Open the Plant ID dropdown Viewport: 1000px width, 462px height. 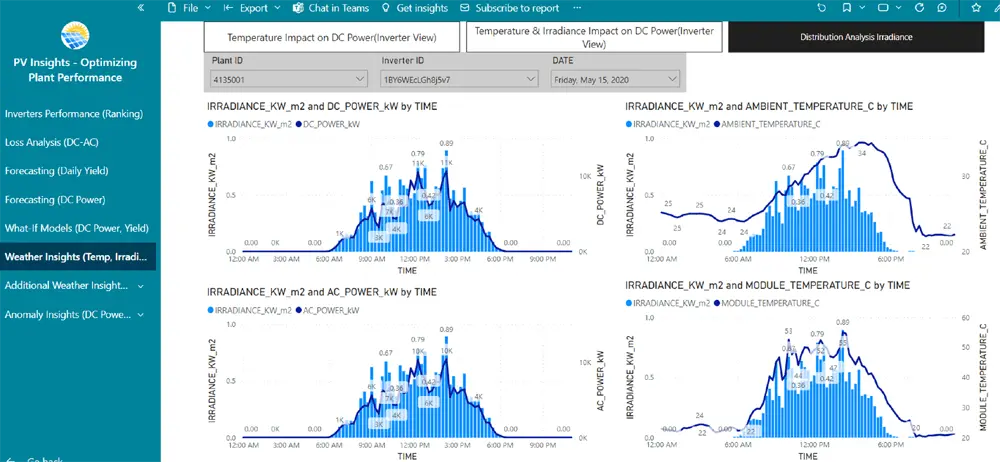(274, 78)
